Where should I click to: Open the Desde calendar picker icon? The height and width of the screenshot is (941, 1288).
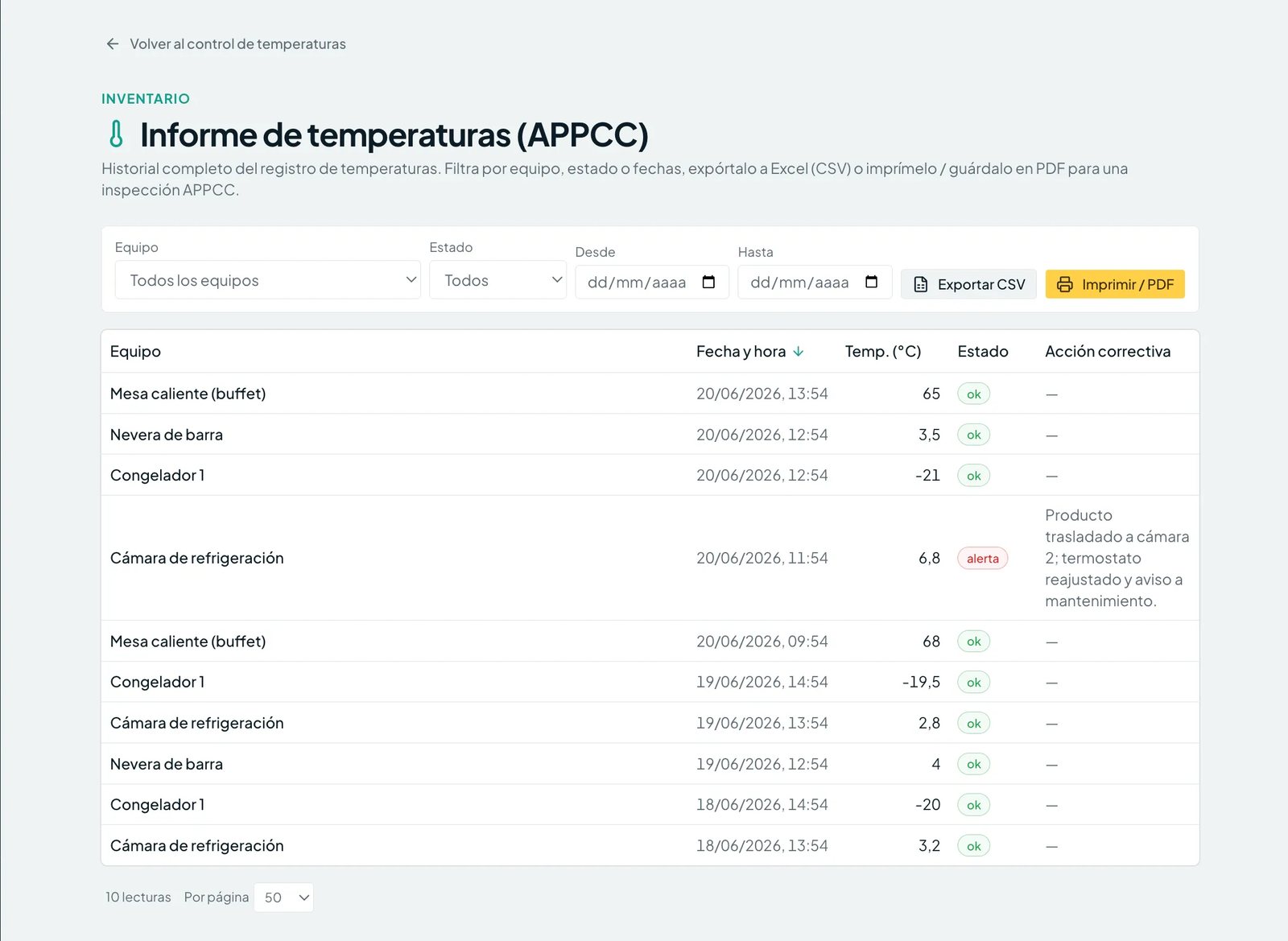[708, 282]
